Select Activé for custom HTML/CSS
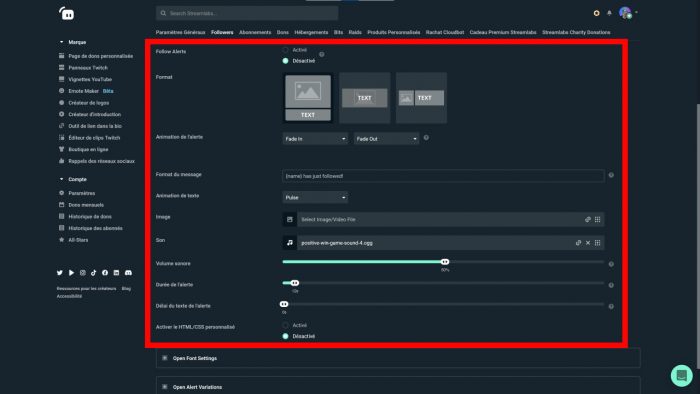Viewport: 700px width, 394px height. 286,325
